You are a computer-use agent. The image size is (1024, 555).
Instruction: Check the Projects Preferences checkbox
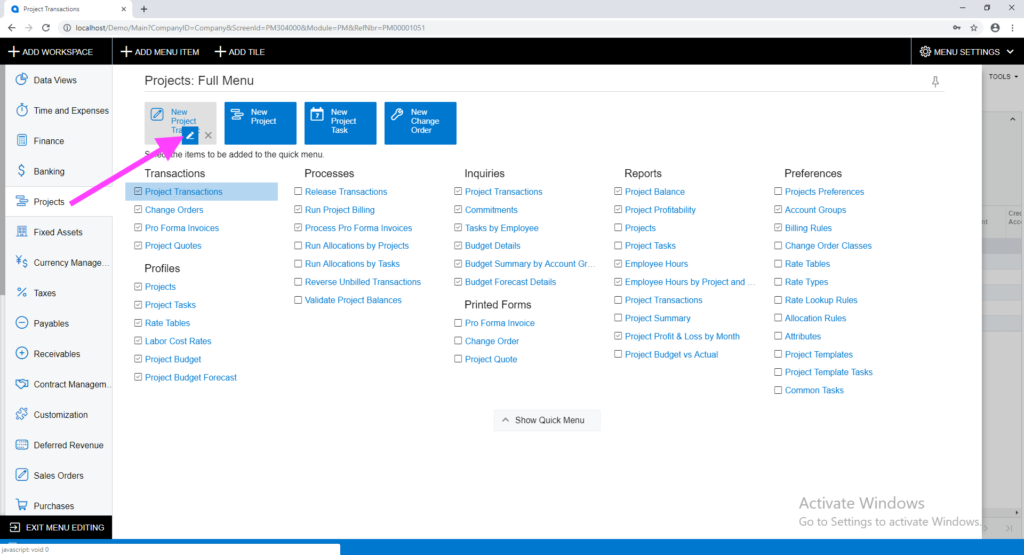pyautogui.click(x=778, y=191)
